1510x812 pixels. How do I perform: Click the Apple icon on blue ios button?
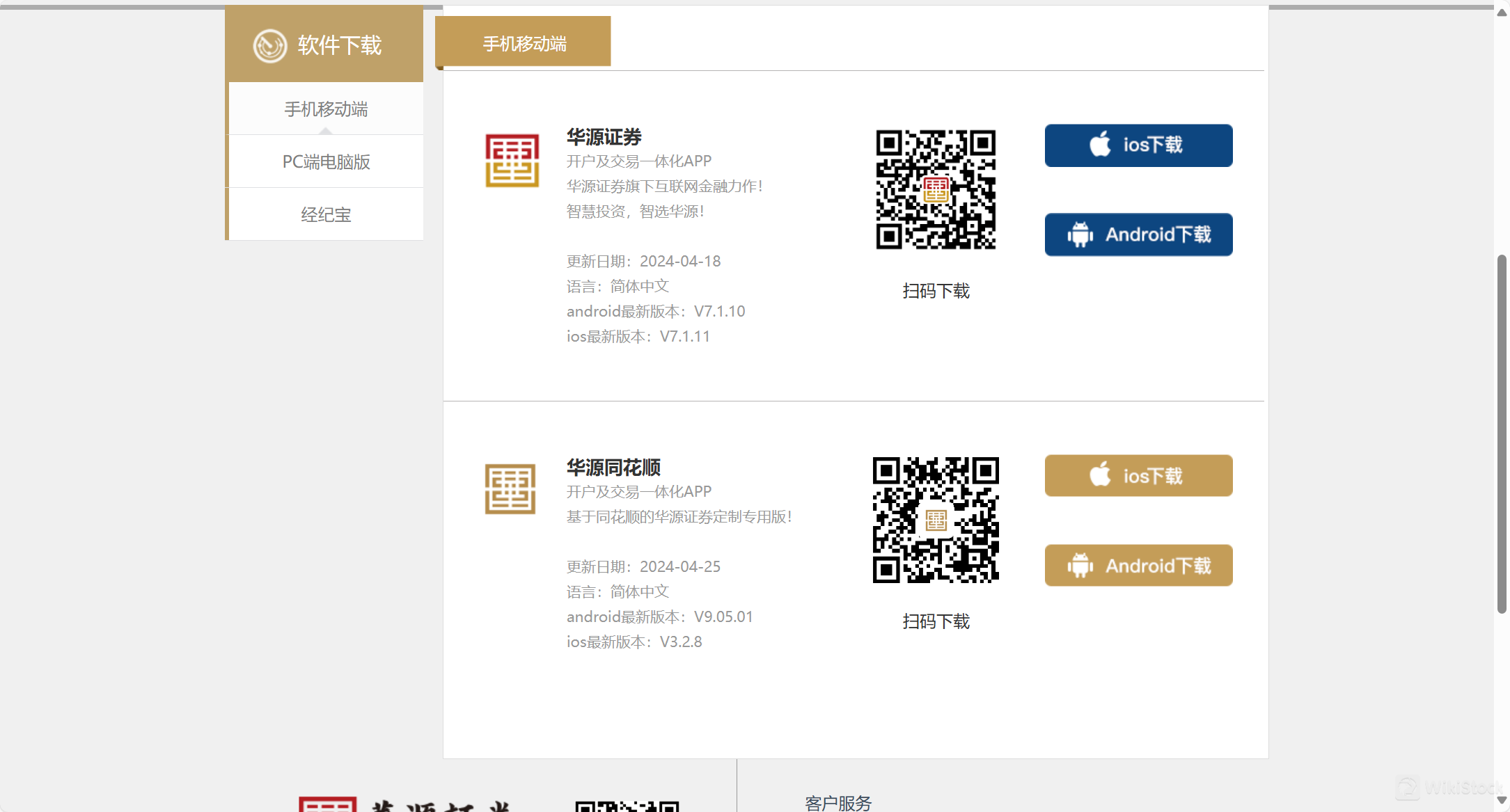click(1100, 144)
